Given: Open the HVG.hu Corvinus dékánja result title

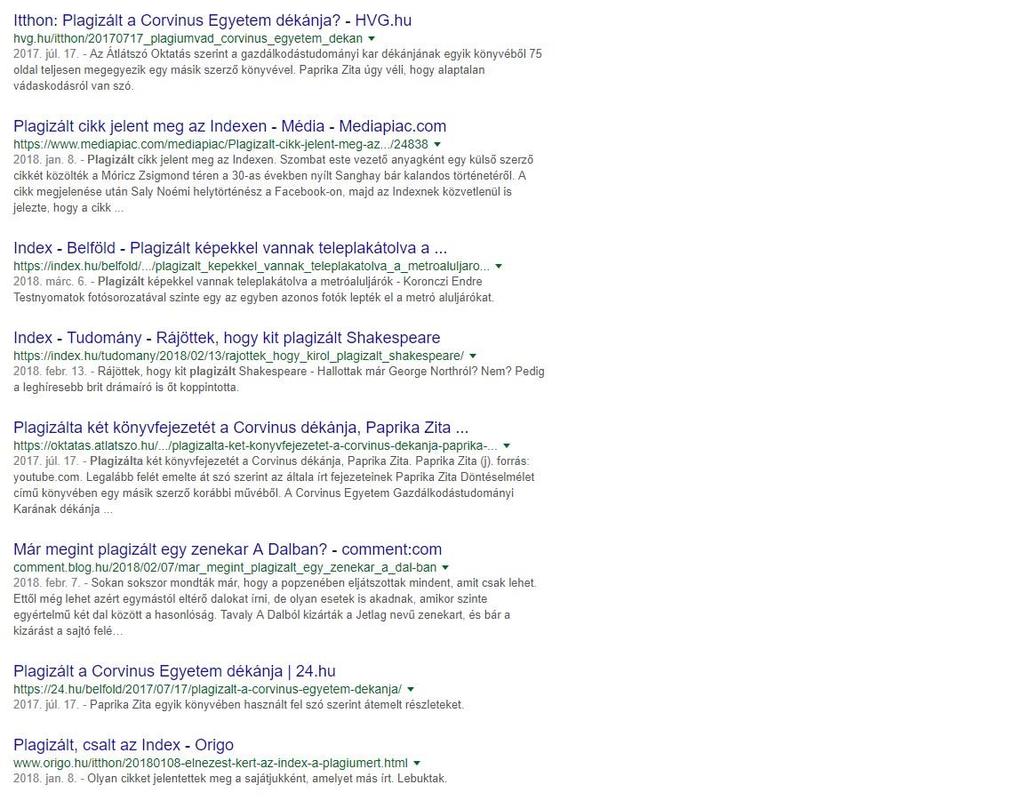Looking at the screenshot, I should 212,20.
